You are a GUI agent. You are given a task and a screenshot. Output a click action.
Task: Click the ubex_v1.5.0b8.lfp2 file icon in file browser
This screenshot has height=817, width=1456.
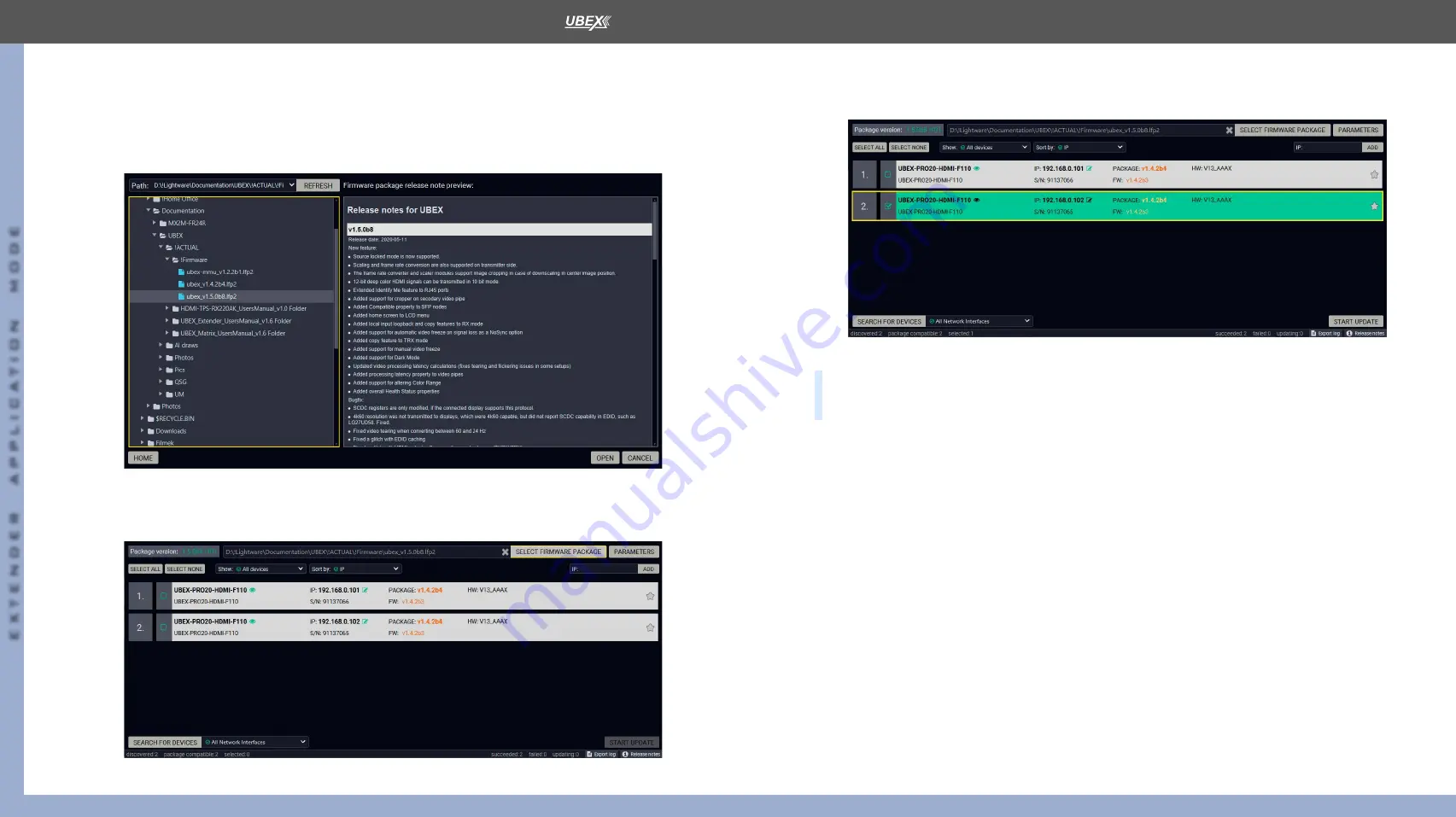(x=181, y=296)
